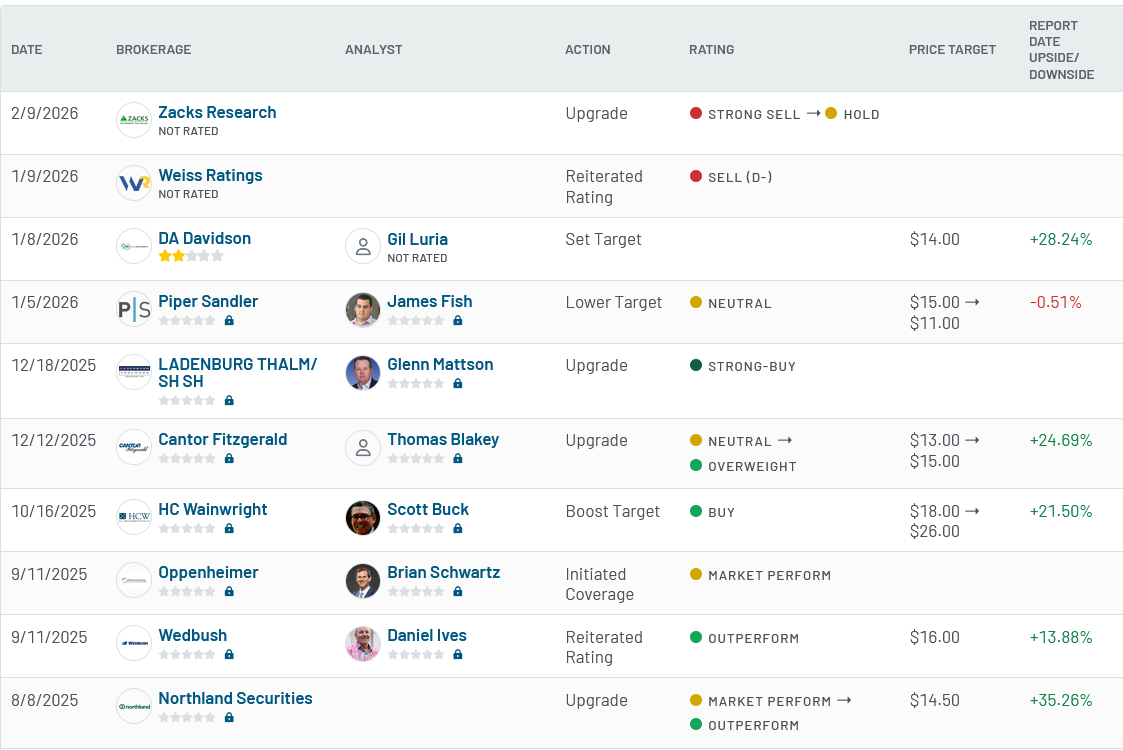View analyst James Fish's profile link
The width and height of the screenshot is (1123, 750).
click(430, 302)
